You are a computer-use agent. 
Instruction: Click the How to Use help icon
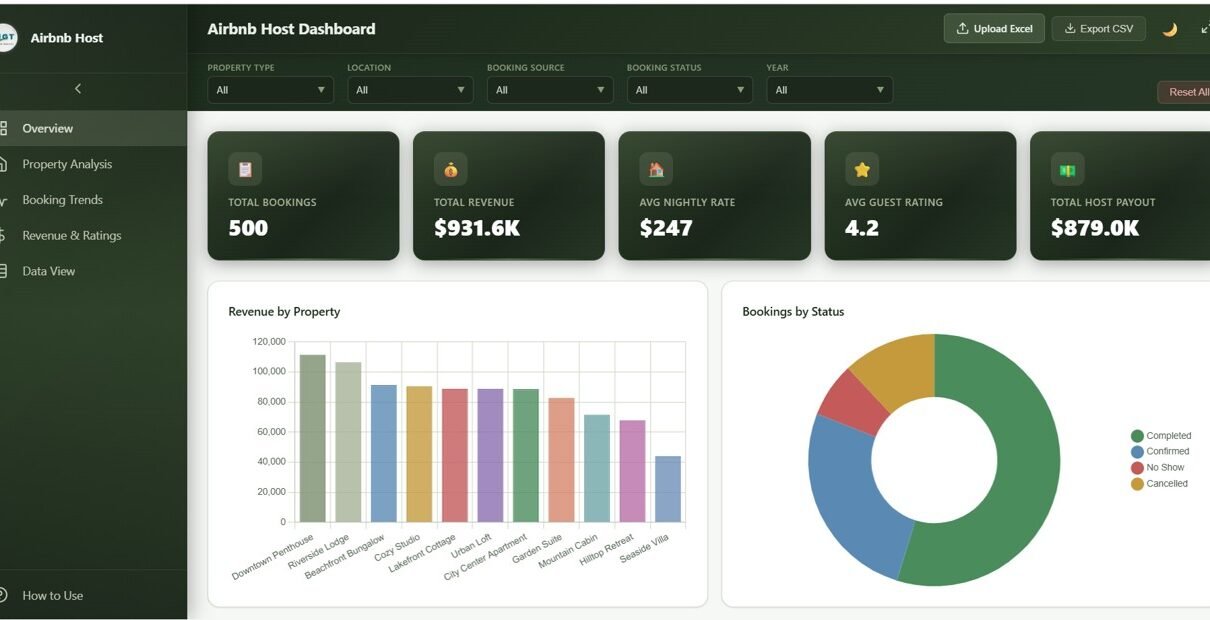point(4,595)
